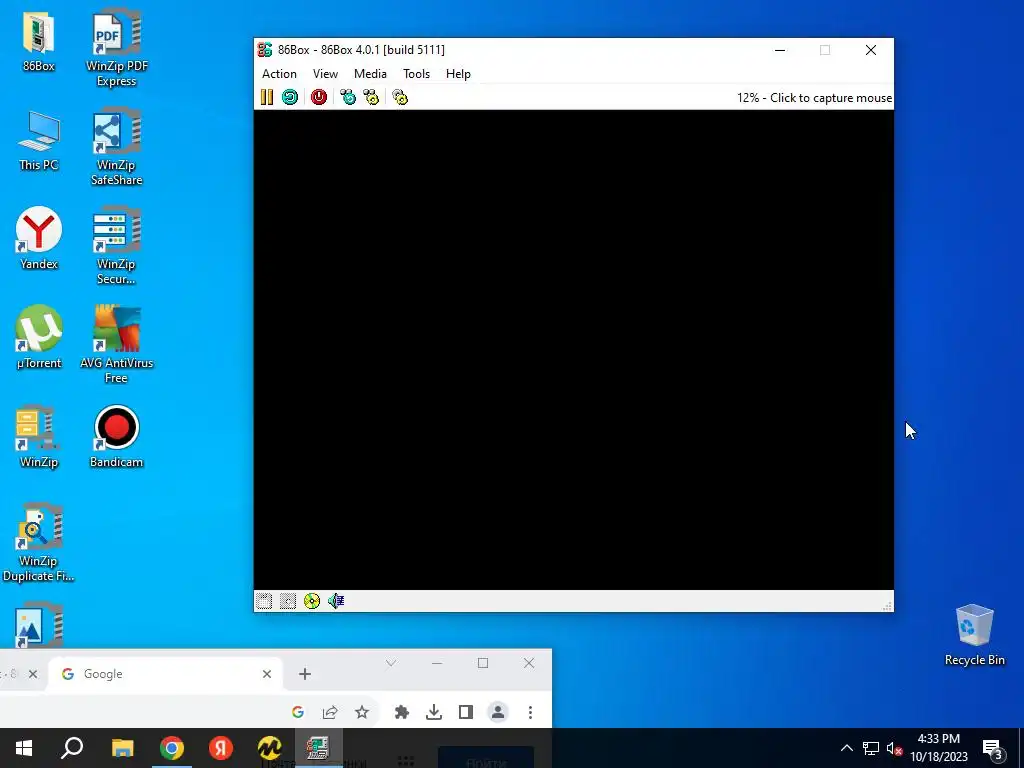Click the sound status bar icon
1024x768 pixels.
pos(336,601)
